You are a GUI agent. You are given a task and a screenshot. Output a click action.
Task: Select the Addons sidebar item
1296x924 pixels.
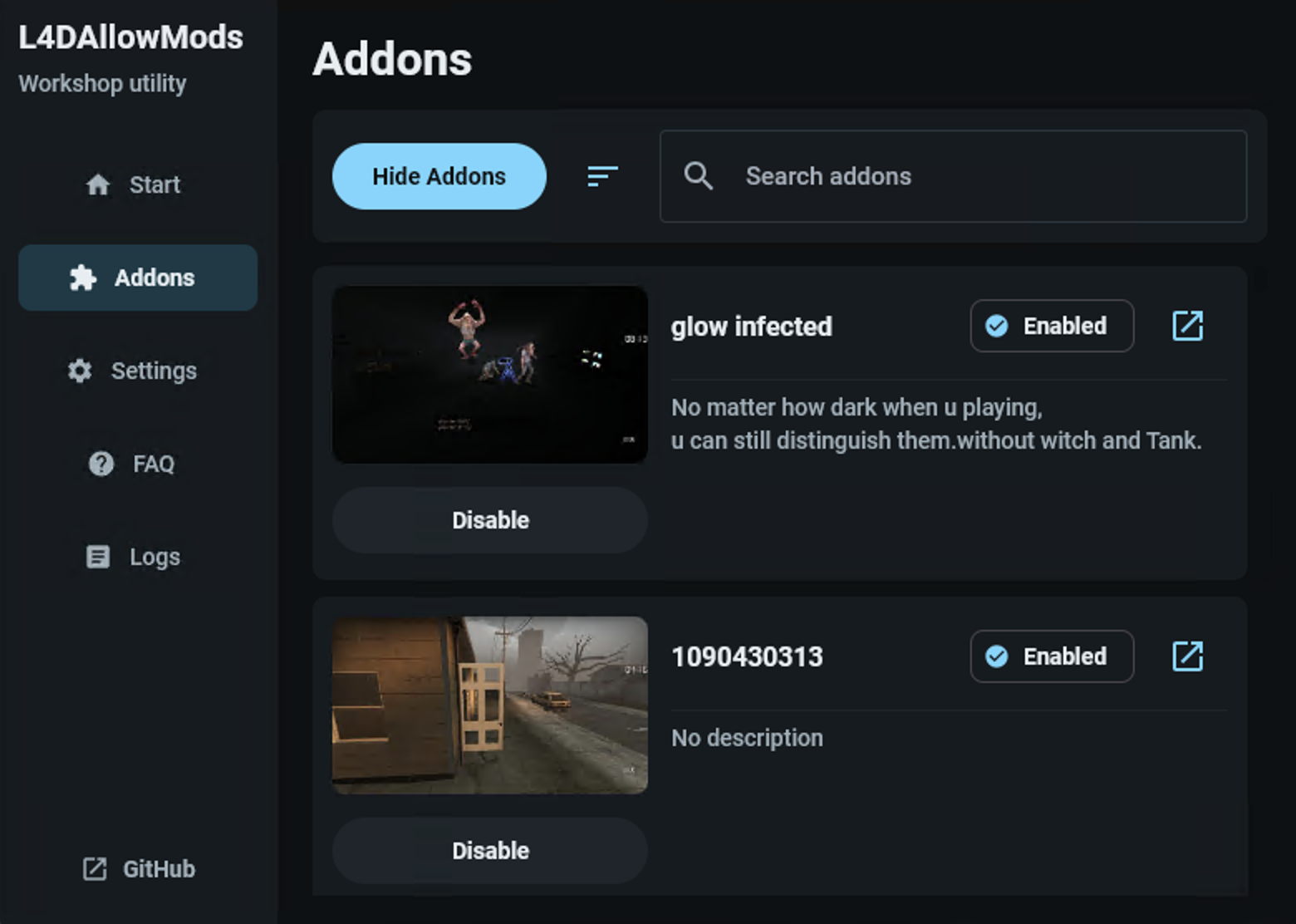point(137,278)
